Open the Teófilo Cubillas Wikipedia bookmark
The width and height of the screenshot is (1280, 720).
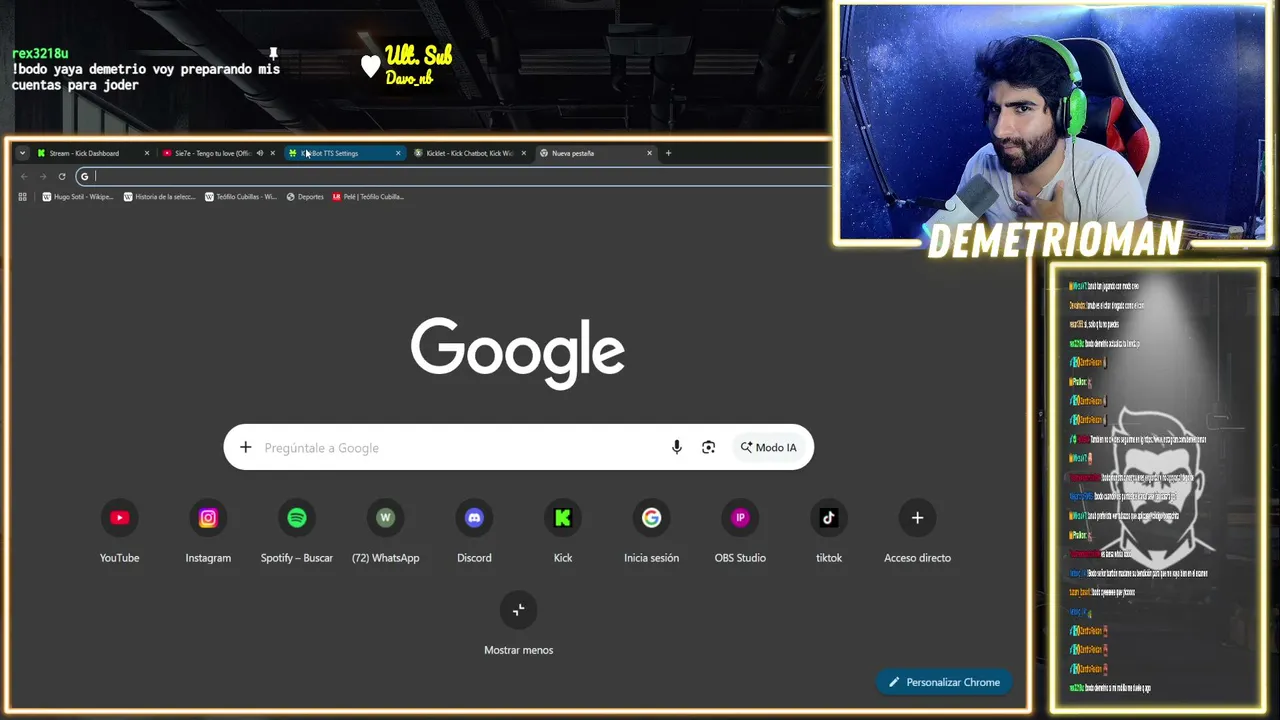241,197
